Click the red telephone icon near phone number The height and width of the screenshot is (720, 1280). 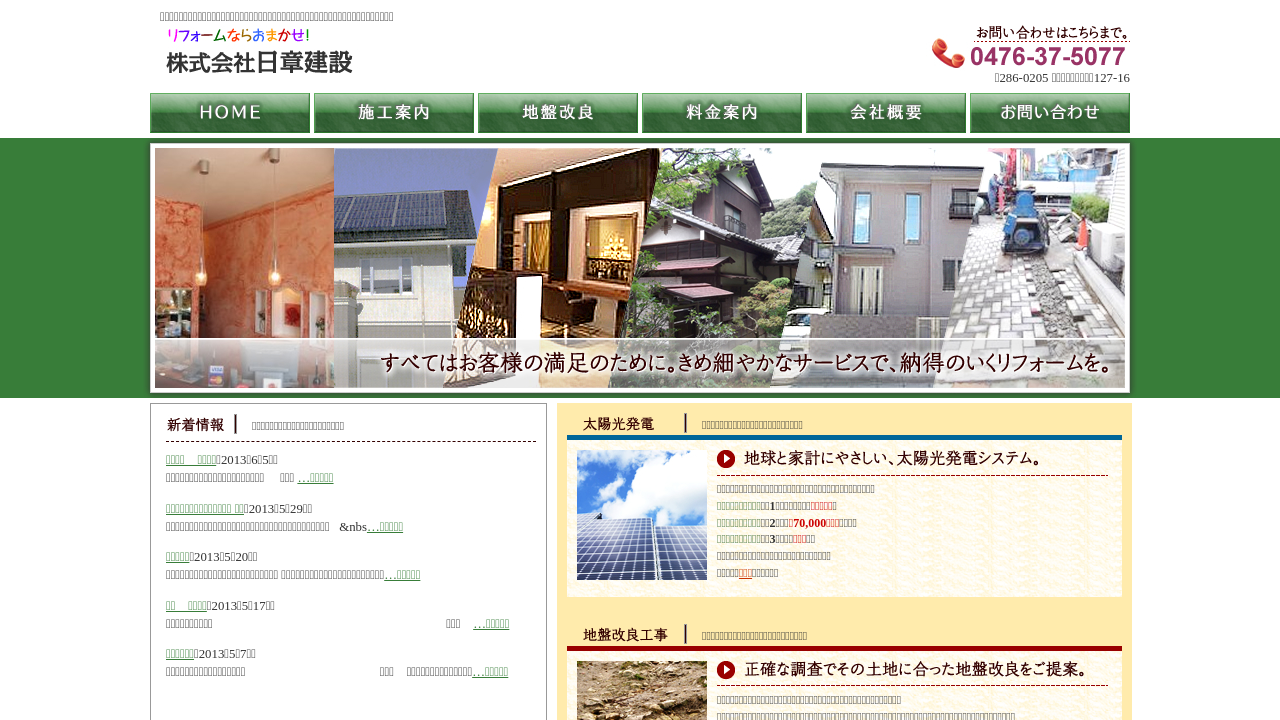tap(947, 53)
